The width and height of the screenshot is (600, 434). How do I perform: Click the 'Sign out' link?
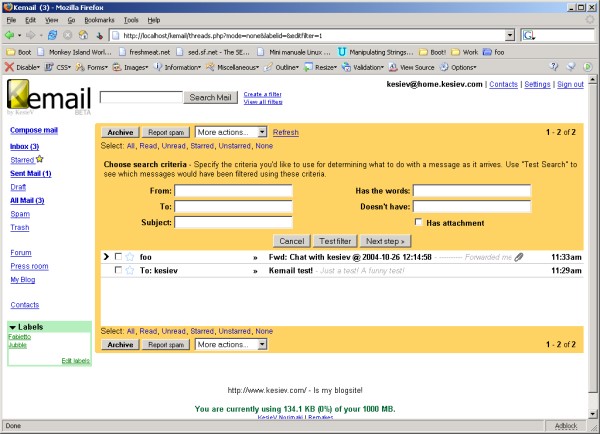tap(570, 84)
